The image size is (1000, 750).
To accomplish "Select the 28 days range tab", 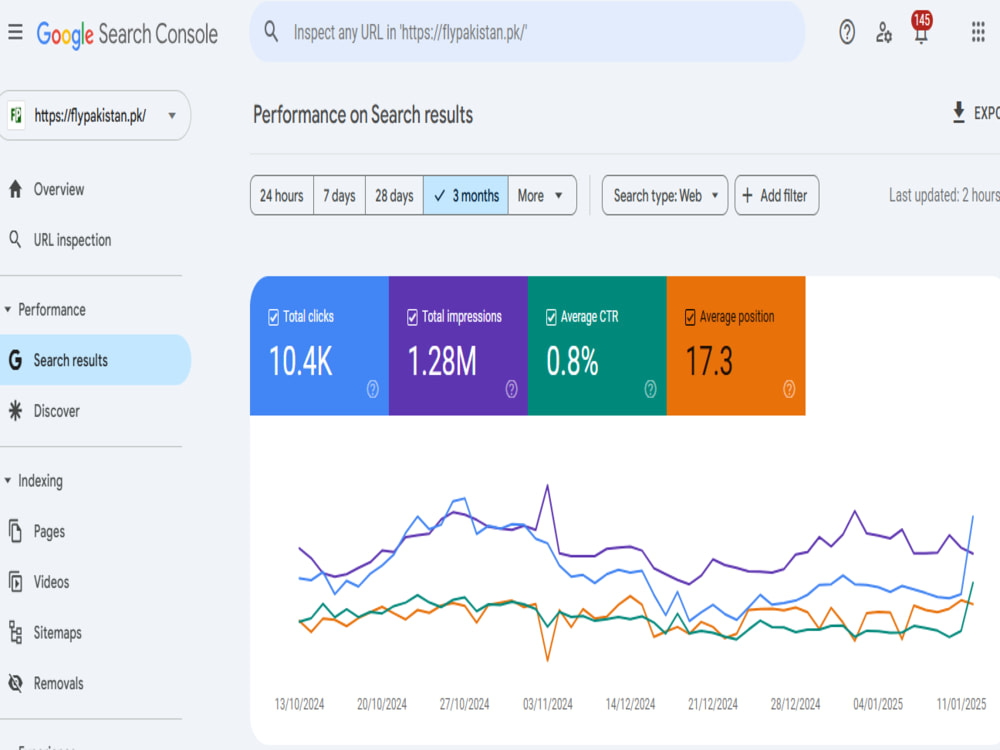I will pos(394,195).
